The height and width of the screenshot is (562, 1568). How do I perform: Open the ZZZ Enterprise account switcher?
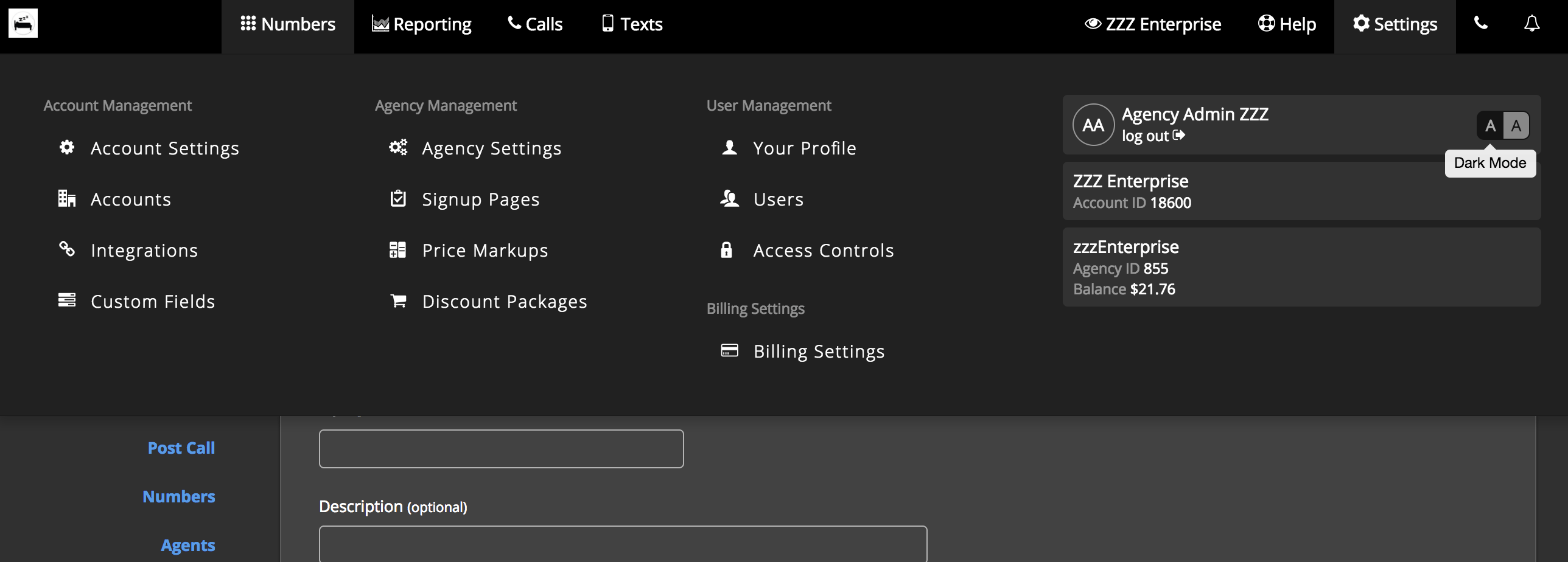[1153, 24]
